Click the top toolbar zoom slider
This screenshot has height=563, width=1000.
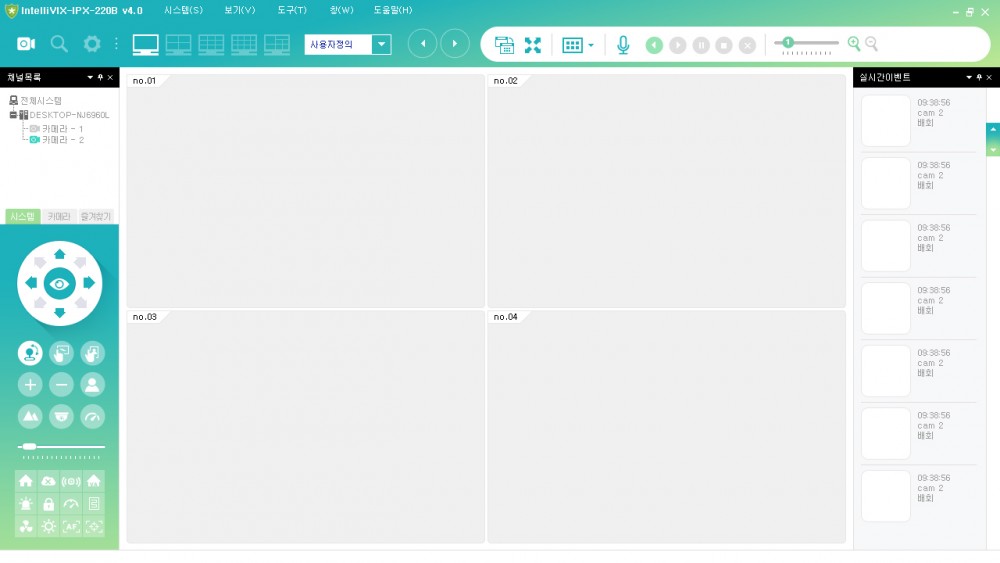click(806, 43)
